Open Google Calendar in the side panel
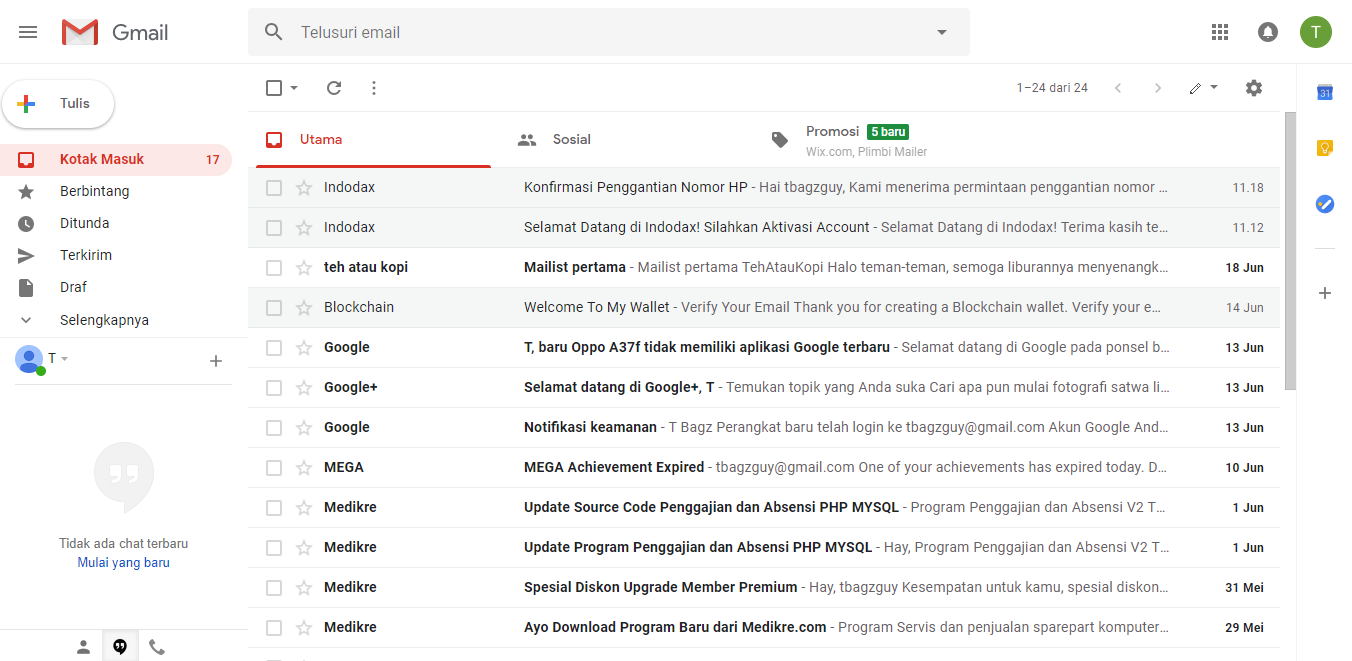 coord(1324,92)
